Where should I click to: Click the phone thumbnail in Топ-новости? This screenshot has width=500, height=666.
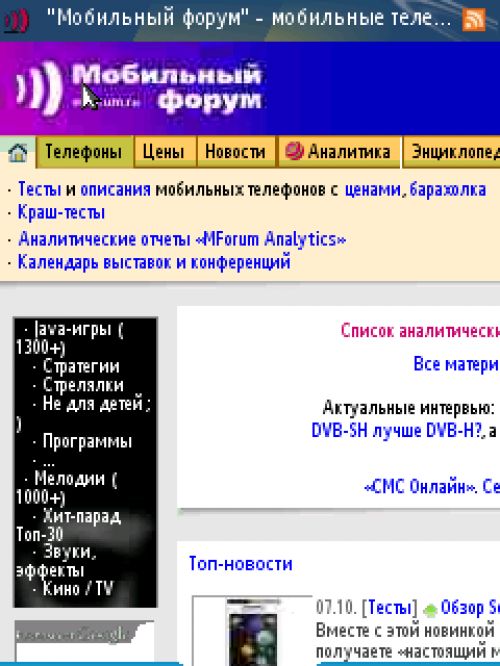pyautogui.click(x=252, y=631)
